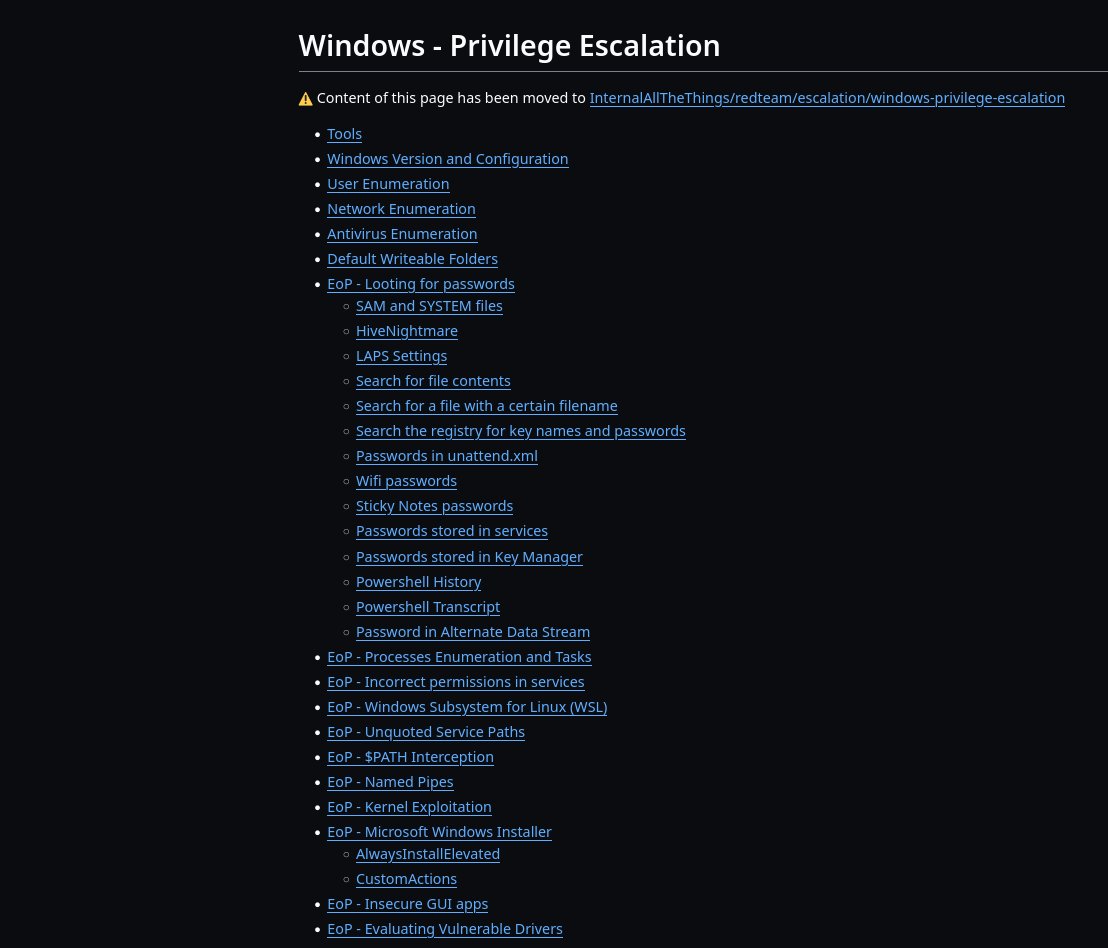
Task: Open SAM and SYSTEM files link
Action: (x=429, y=306)
